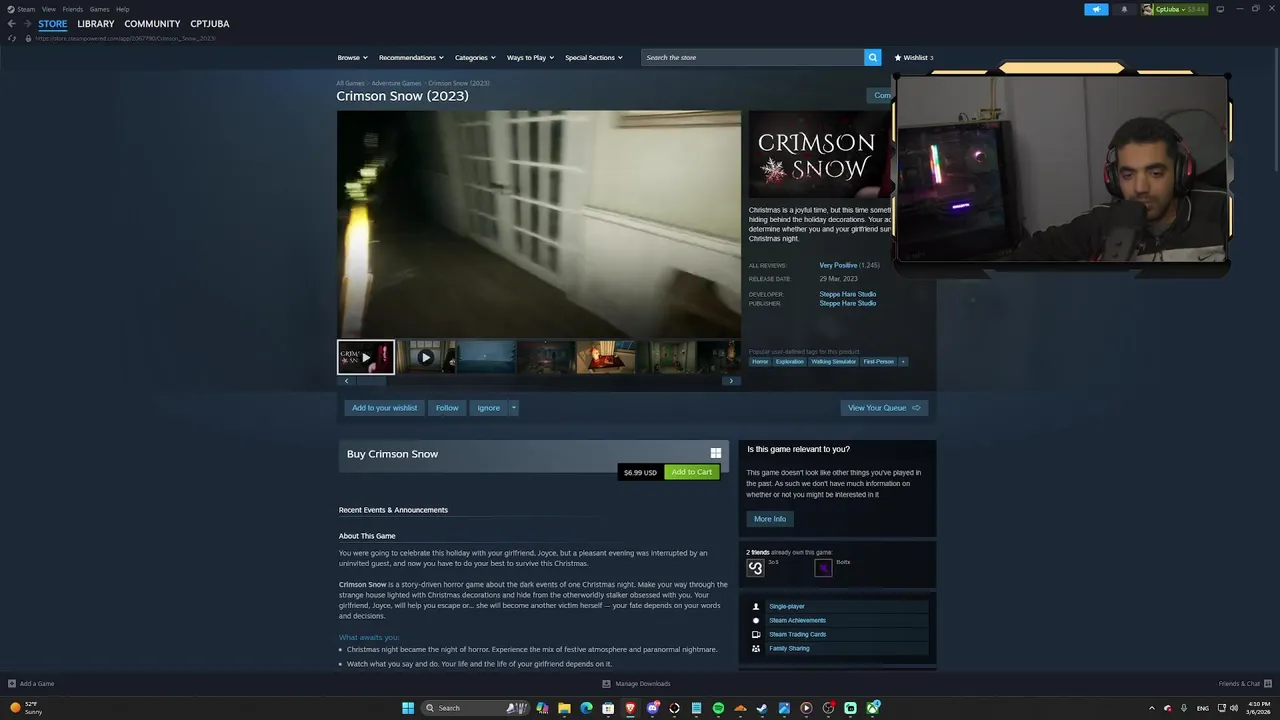
Task: Open Manage Downloads at the bottom
Action: (636, 684)
